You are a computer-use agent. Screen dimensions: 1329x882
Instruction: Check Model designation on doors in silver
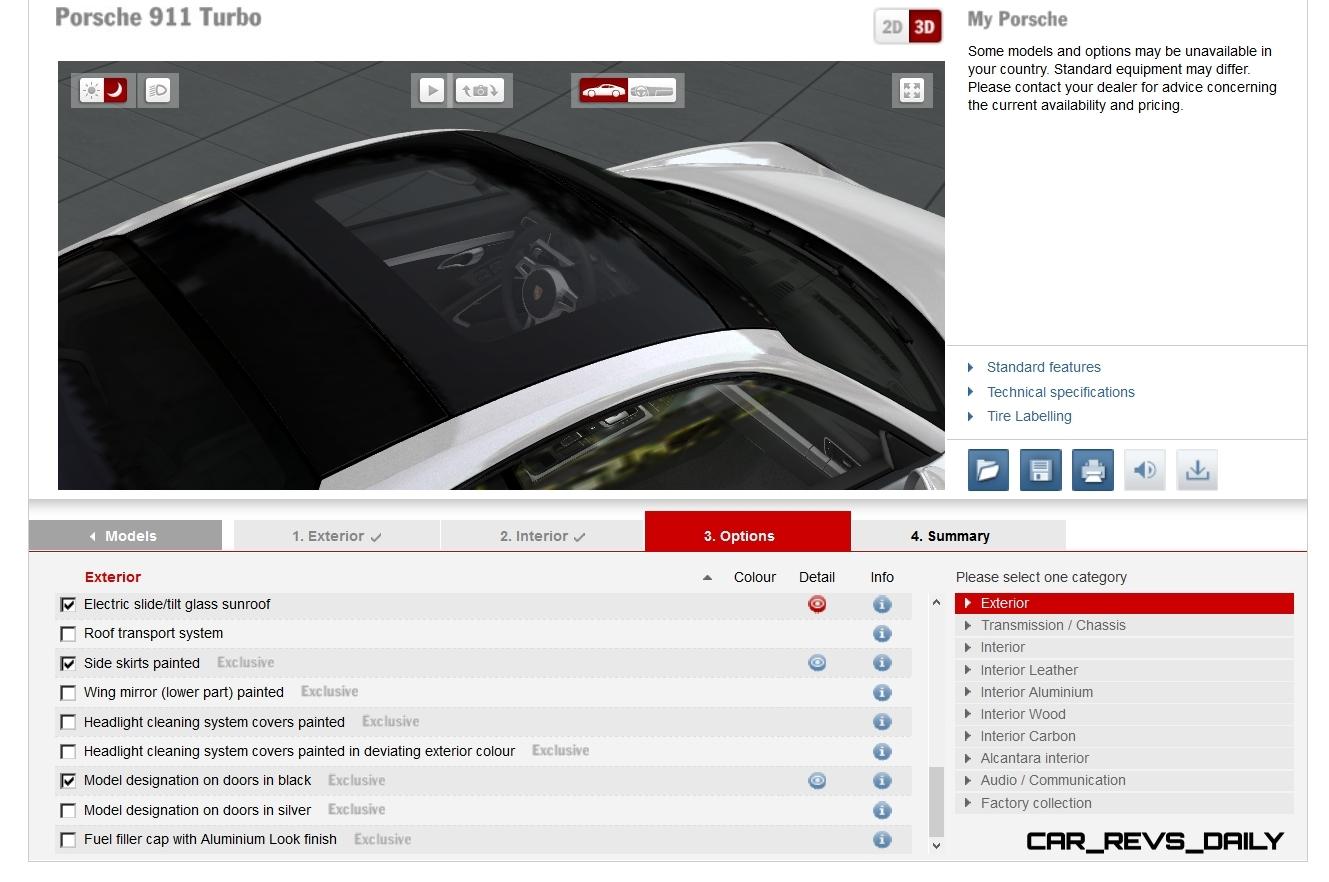[68, 811]
